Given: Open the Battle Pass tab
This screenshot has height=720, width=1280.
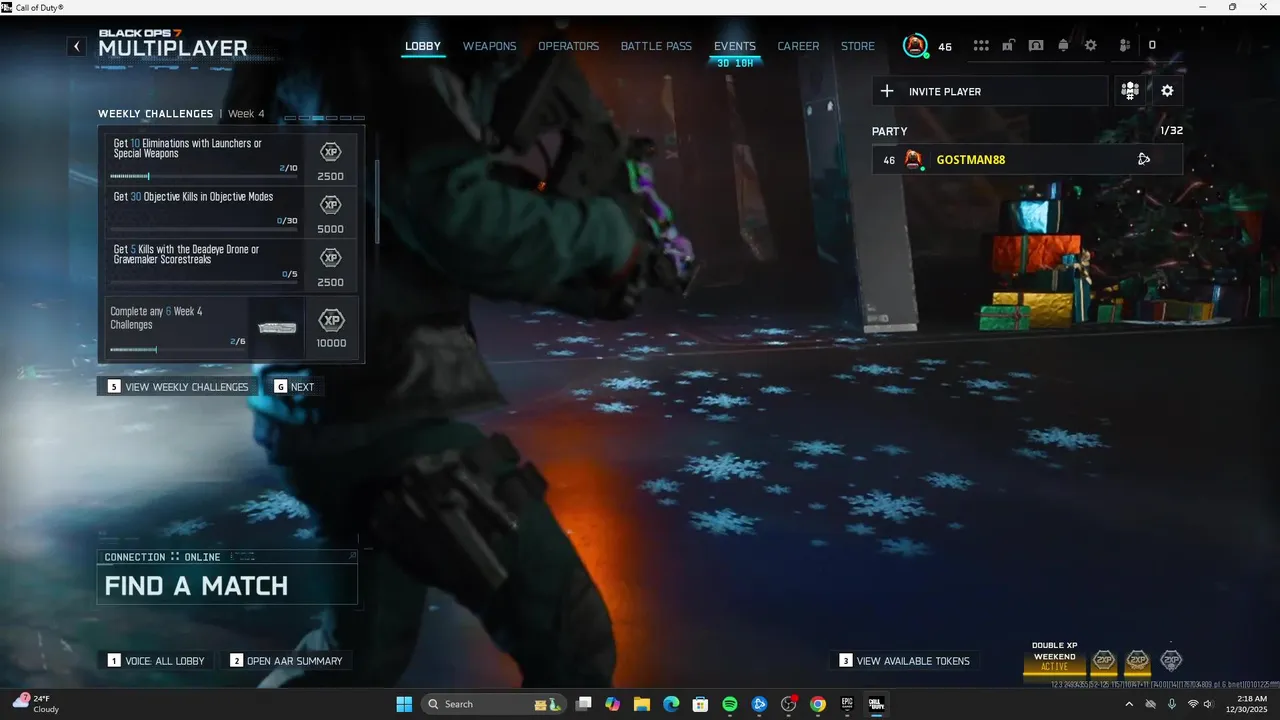Looking at the screenshot, I should click(656, 46).
